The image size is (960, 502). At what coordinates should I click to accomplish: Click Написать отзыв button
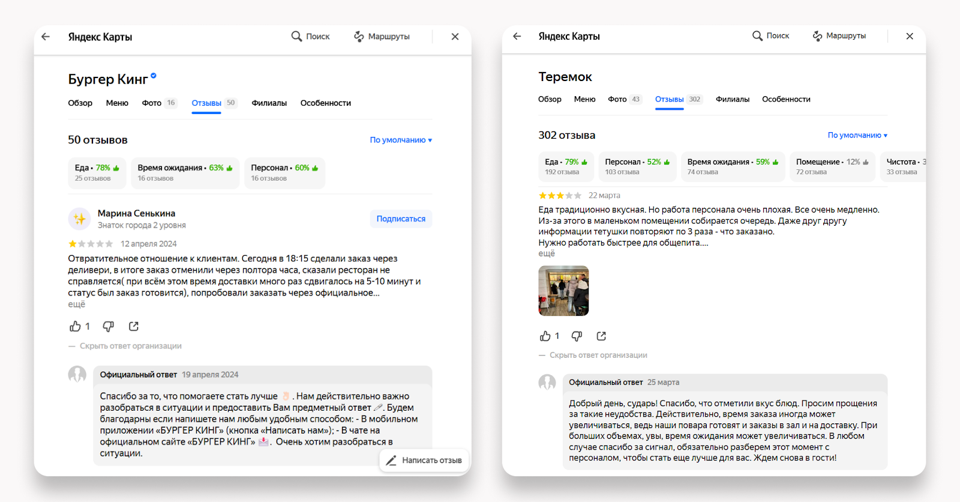click(424, 460)
